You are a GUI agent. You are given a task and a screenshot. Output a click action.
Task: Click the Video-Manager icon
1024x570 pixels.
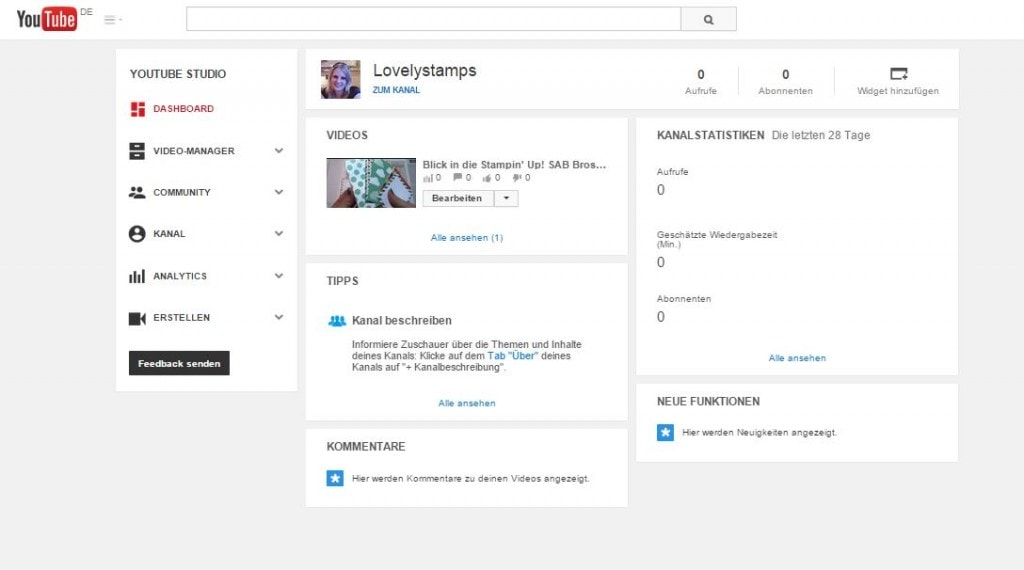[136, 151]
